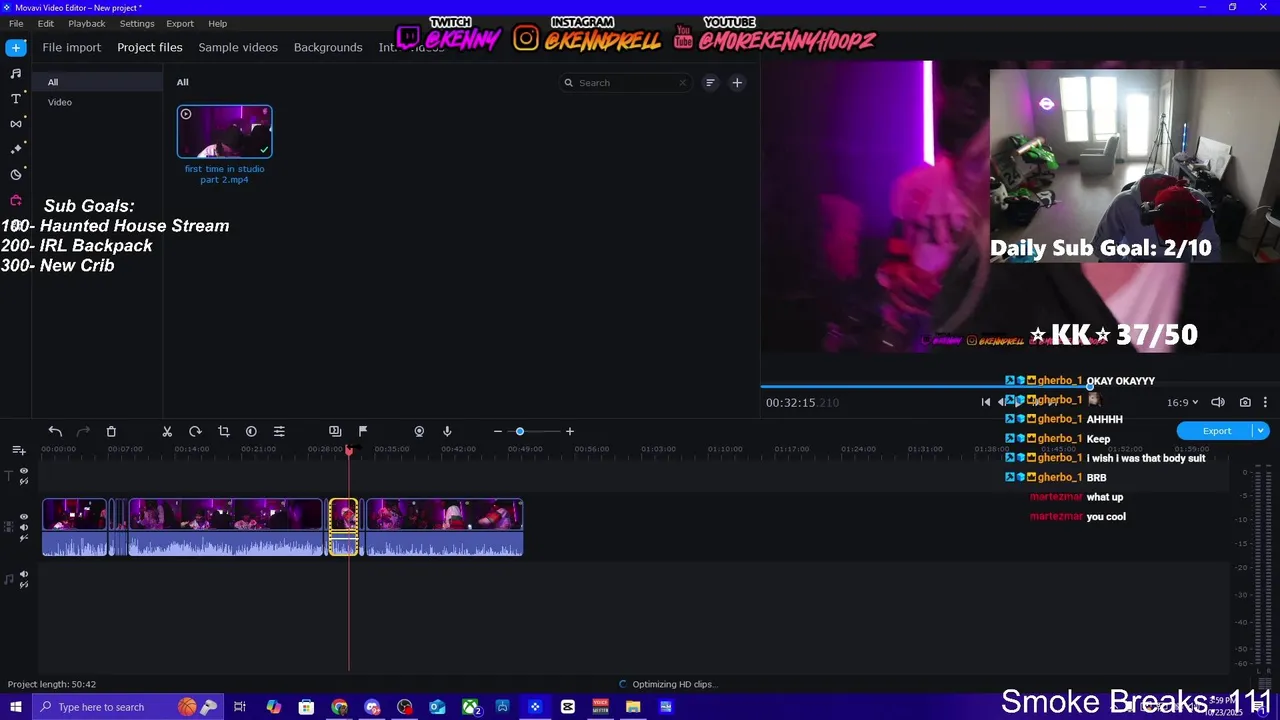Toggle visibility of the main video track
1280x720 pixels.
[24, 517]
